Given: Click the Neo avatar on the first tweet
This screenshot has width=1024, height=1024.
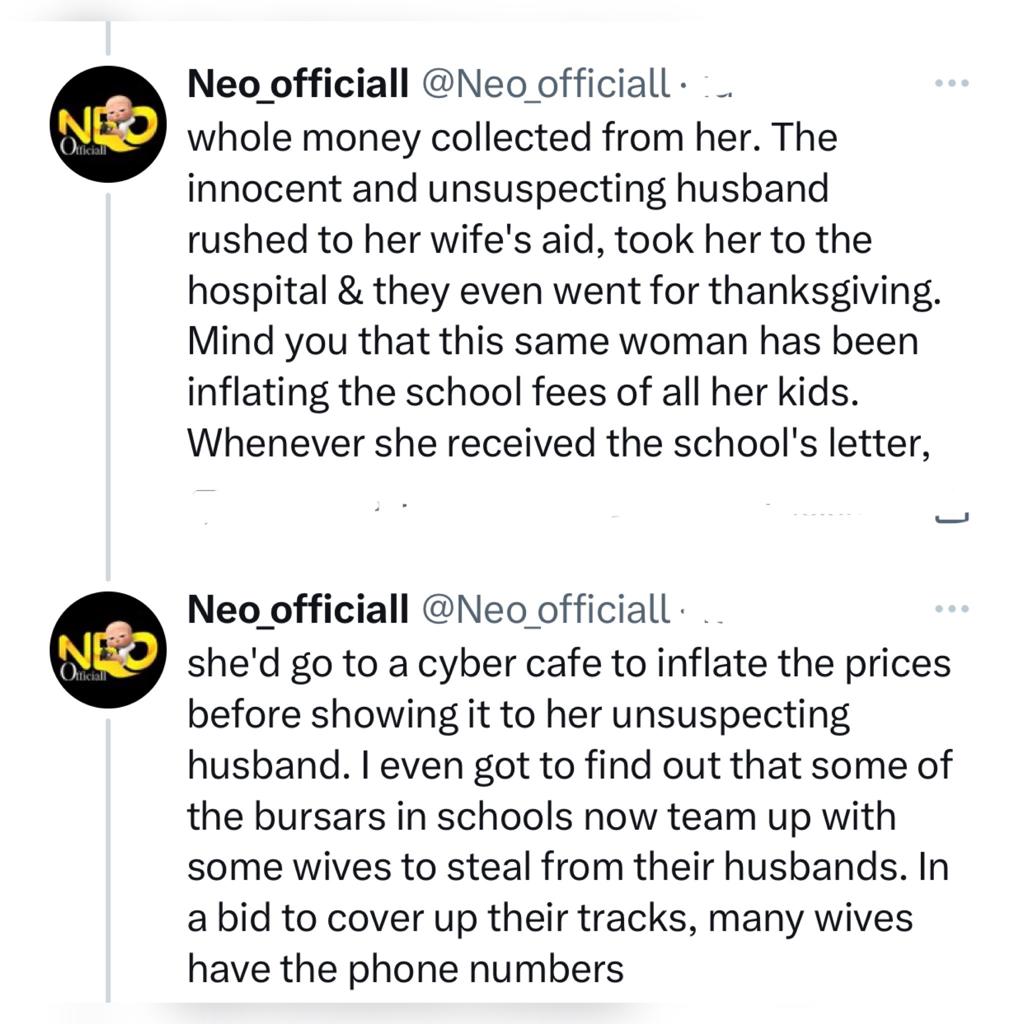Looking at the screenshot, I should pyautogui.click(x=108, y=123).
